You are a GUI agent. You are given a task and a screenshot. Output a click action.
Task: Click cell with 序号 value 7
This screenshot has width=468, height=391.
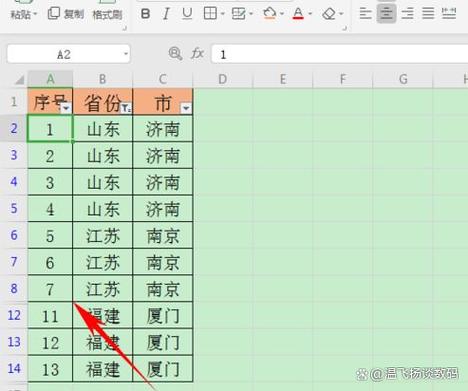[x=50, y=289]
